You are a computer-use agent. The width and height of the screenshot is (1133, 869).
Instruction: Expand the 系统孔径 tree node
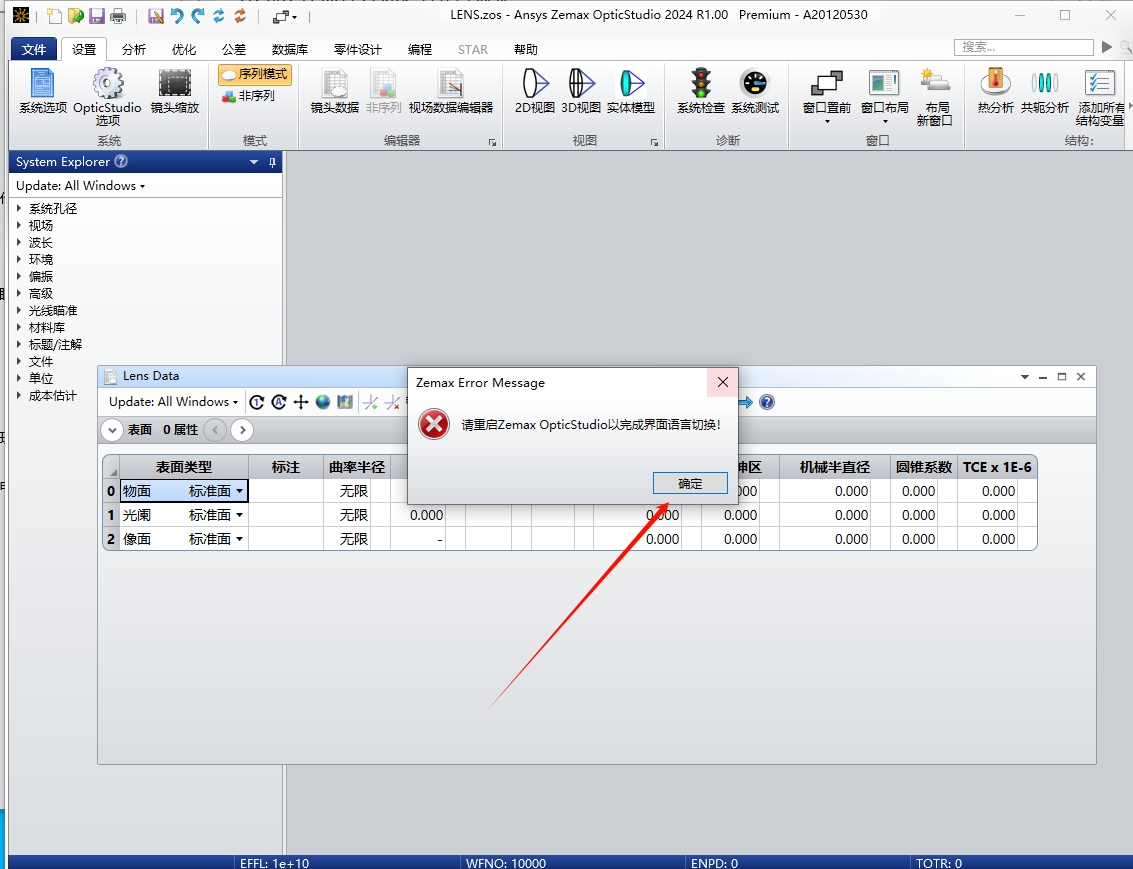point(20,209)
